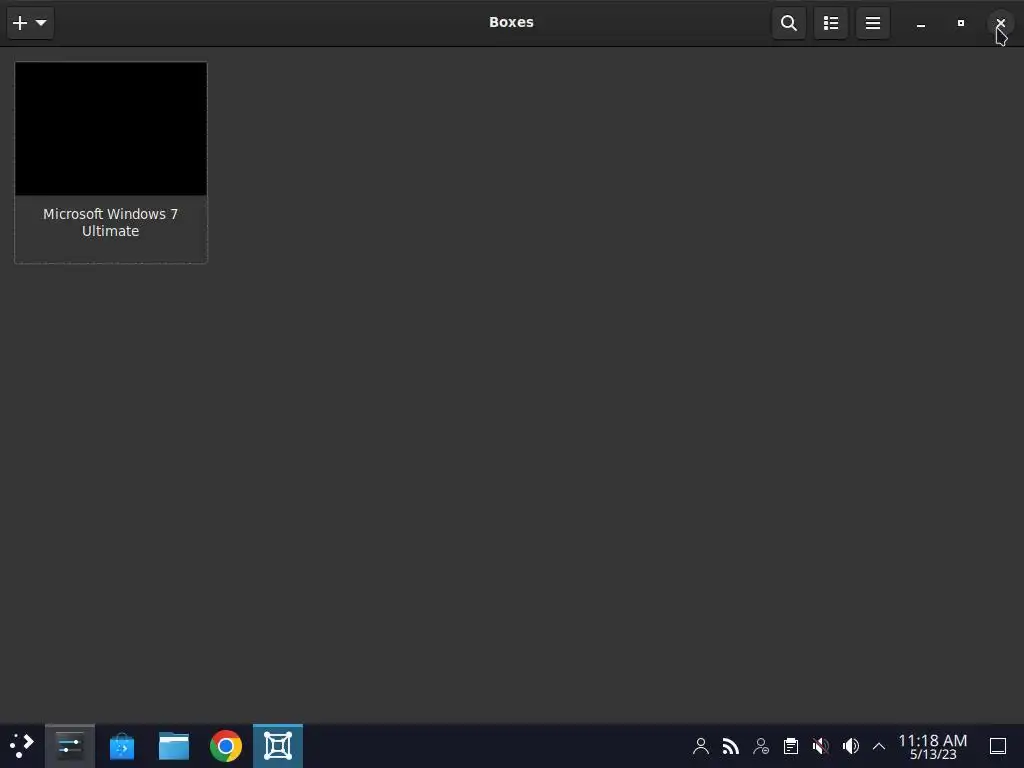
Task: Open the clipboard tray icon
Action: coord(791,746)
